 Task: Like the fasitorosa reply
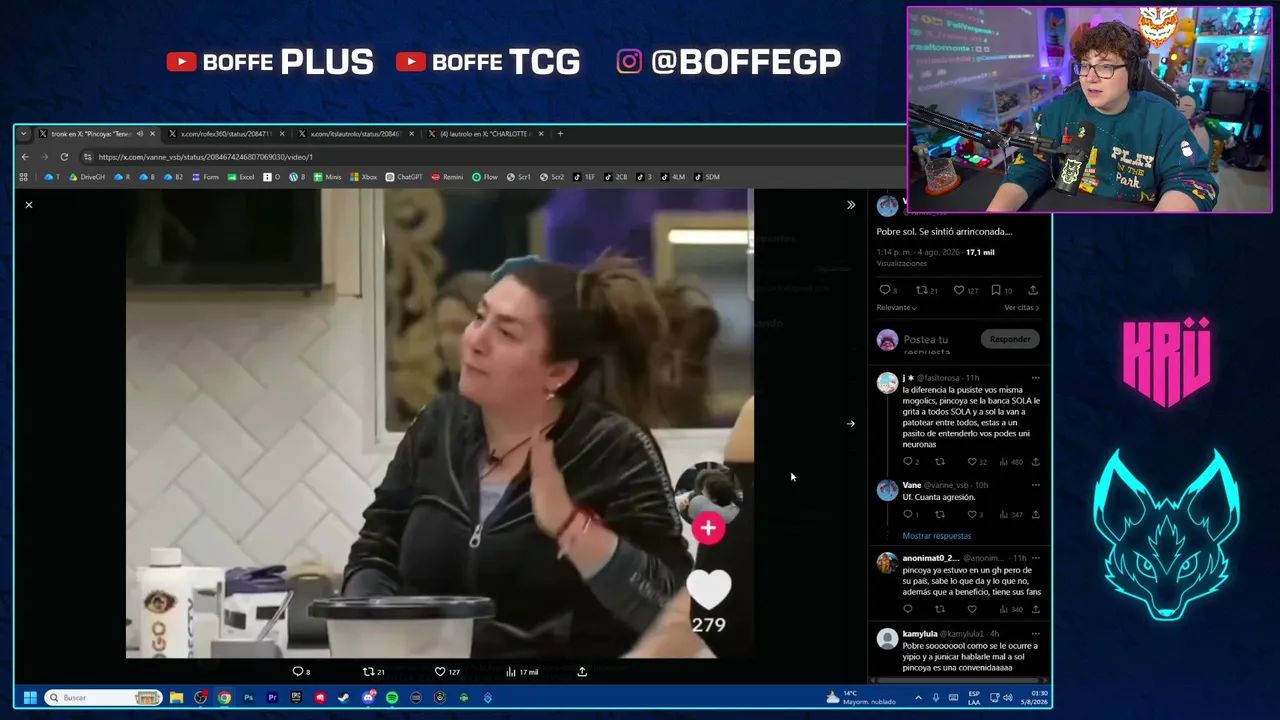pyautogui.click(x=972, y=462)
